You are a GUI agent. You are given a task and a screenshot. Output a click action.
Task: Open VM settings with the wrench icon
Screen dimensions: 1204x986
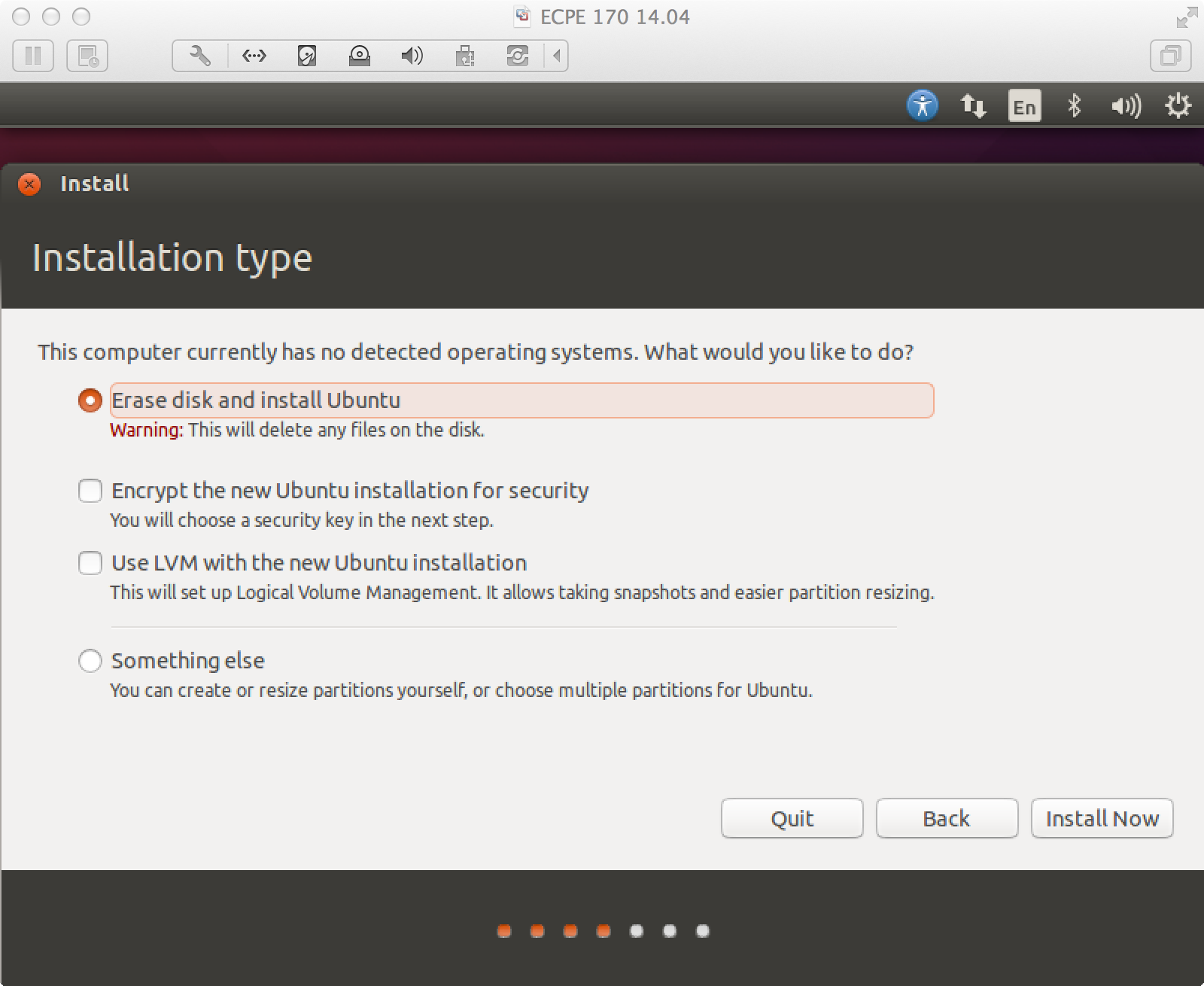199,56
